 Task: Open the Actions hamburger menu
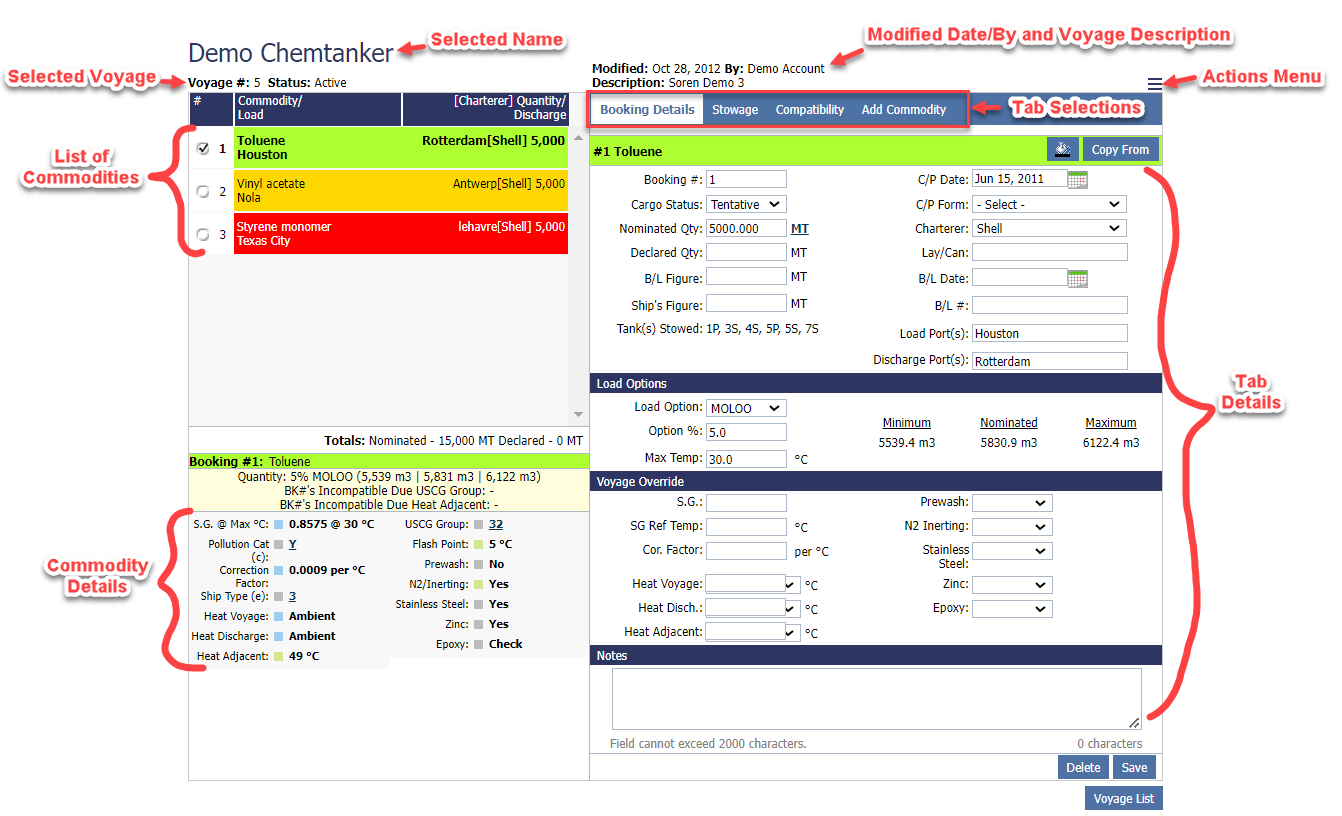tap(1155, 85)
